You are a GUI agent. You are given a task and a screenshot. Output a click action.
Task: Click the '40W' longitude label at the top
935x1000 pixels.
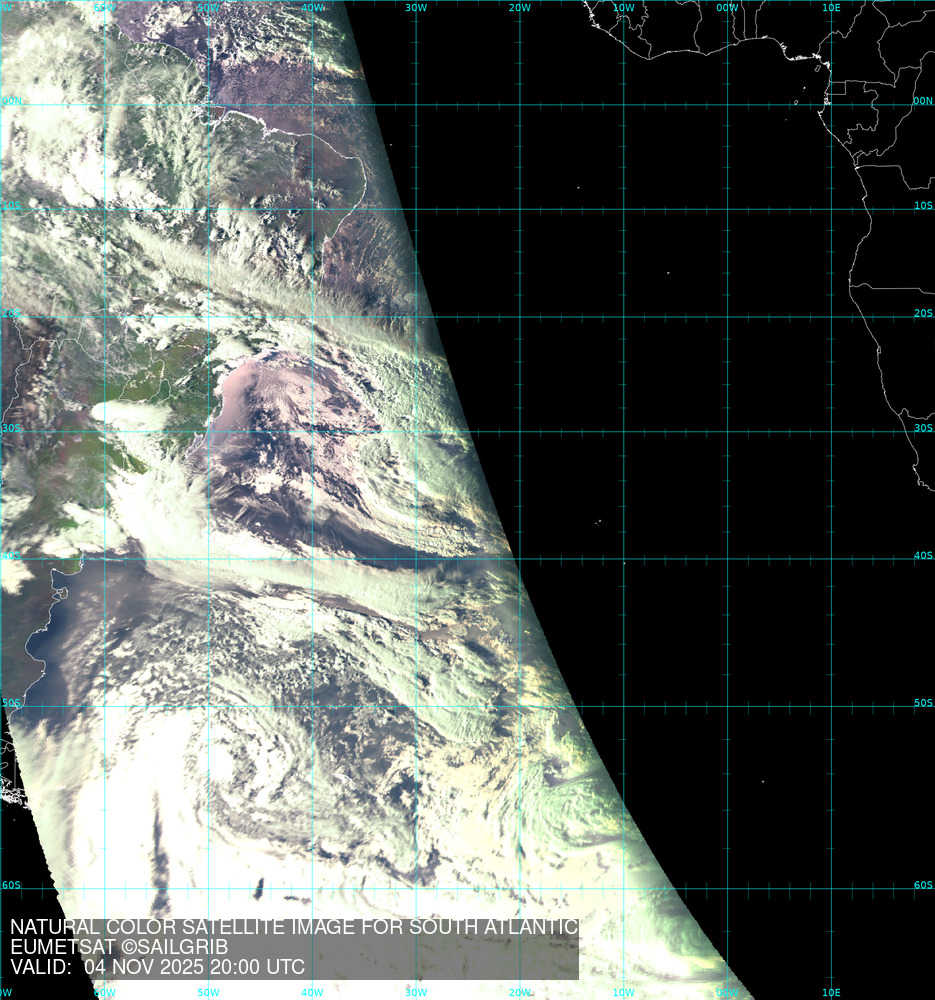tap(312, 8)
